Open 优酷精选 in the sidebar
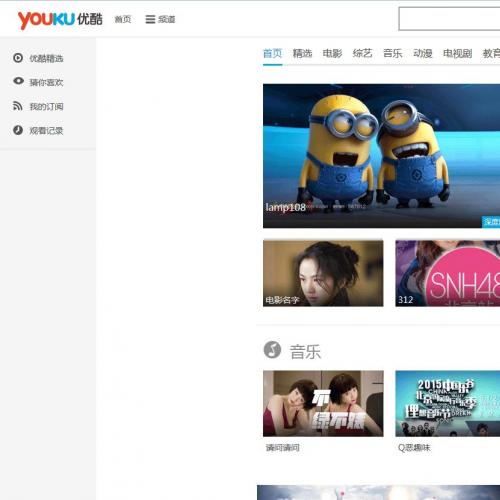The height and width of the screenshot is (500, 500). [x=46, y=58]
